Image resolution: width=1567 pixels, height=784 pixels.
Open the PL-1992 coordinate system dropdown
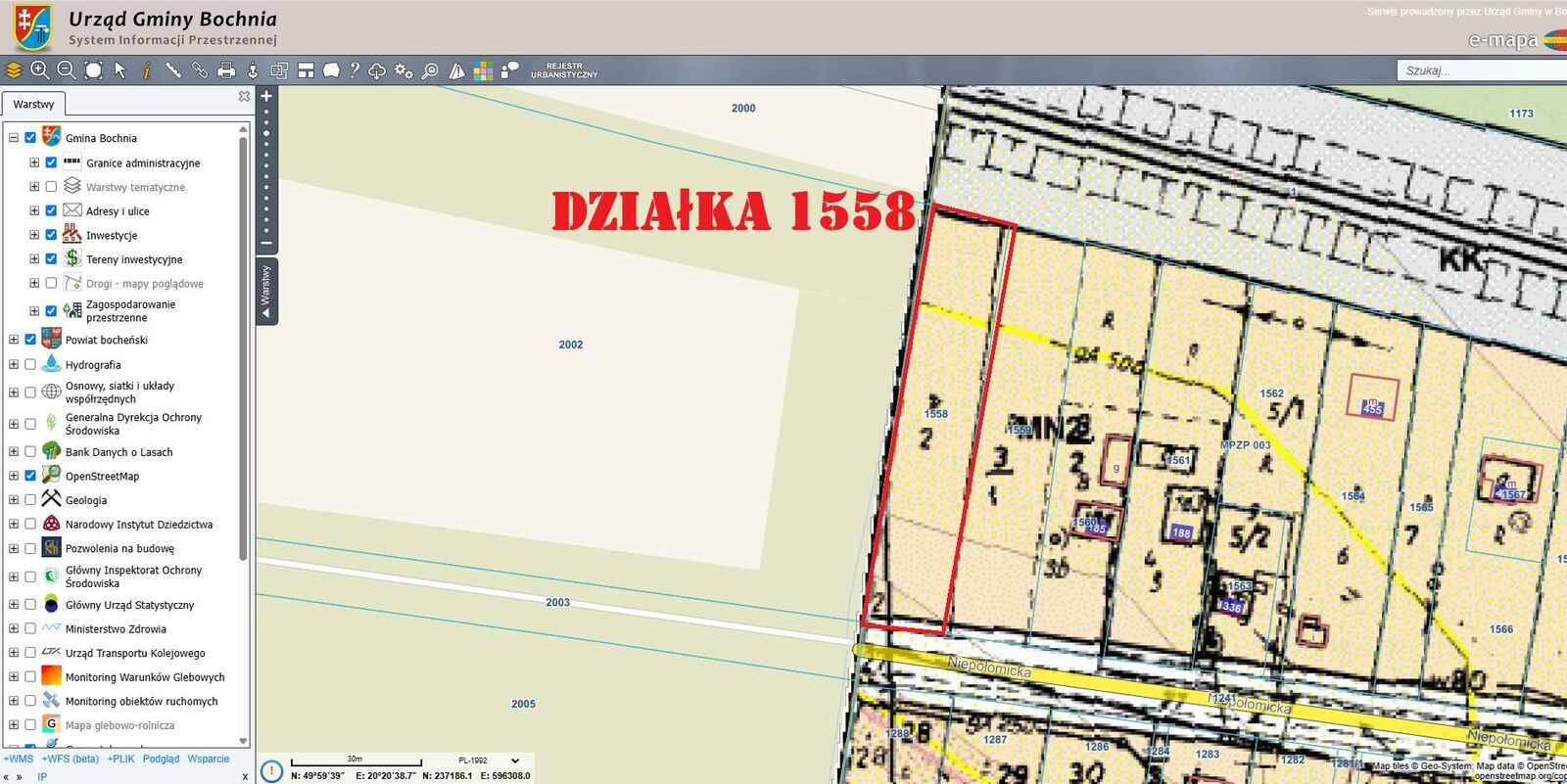click(488, 761)
